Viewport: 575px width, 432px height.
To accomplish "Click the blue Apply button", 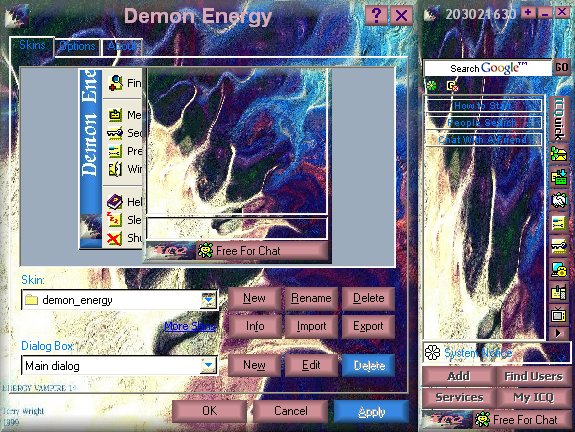I will click(371, 411).
